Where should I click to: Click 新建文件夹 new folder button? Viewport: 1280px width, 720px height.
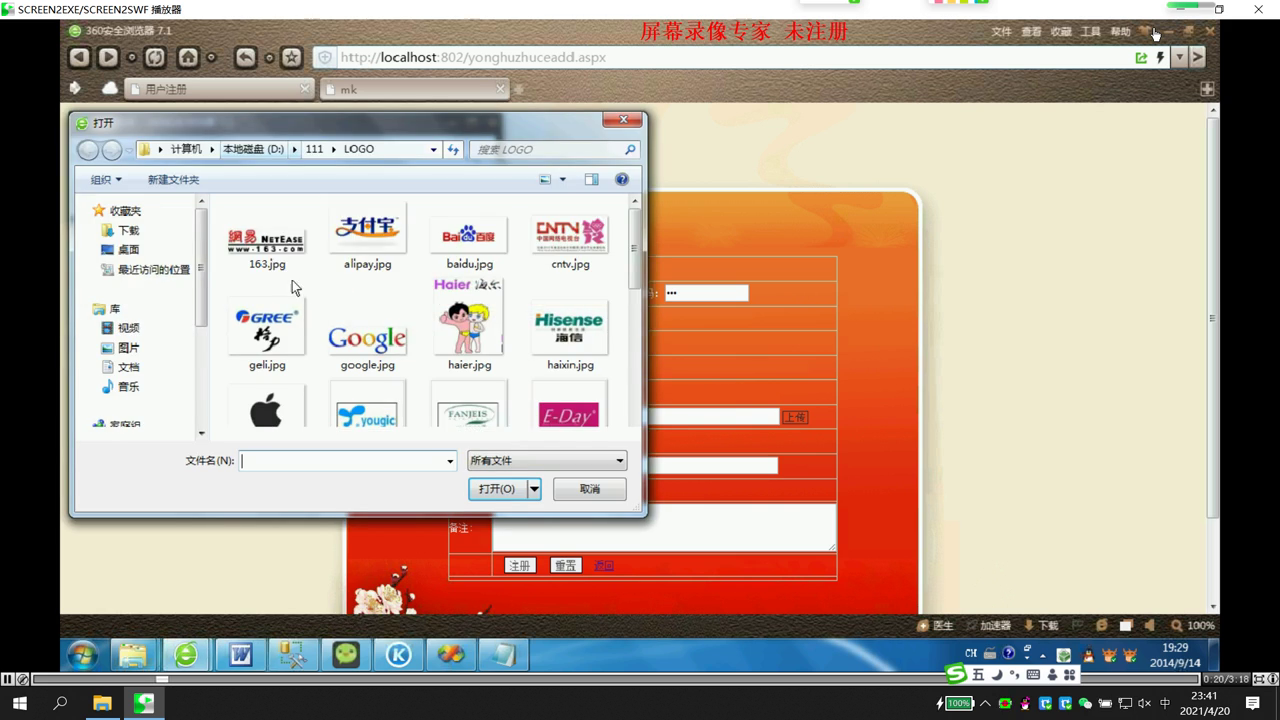(174, 180)
